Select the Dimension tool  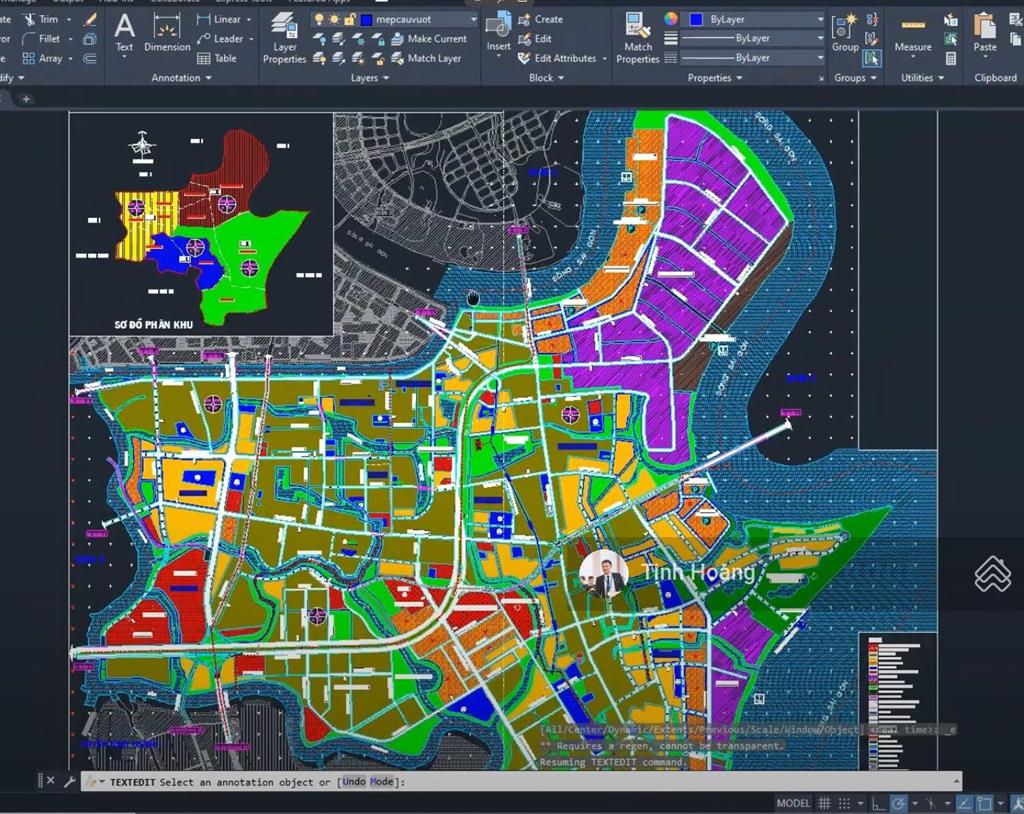click(x=167, y=33)
